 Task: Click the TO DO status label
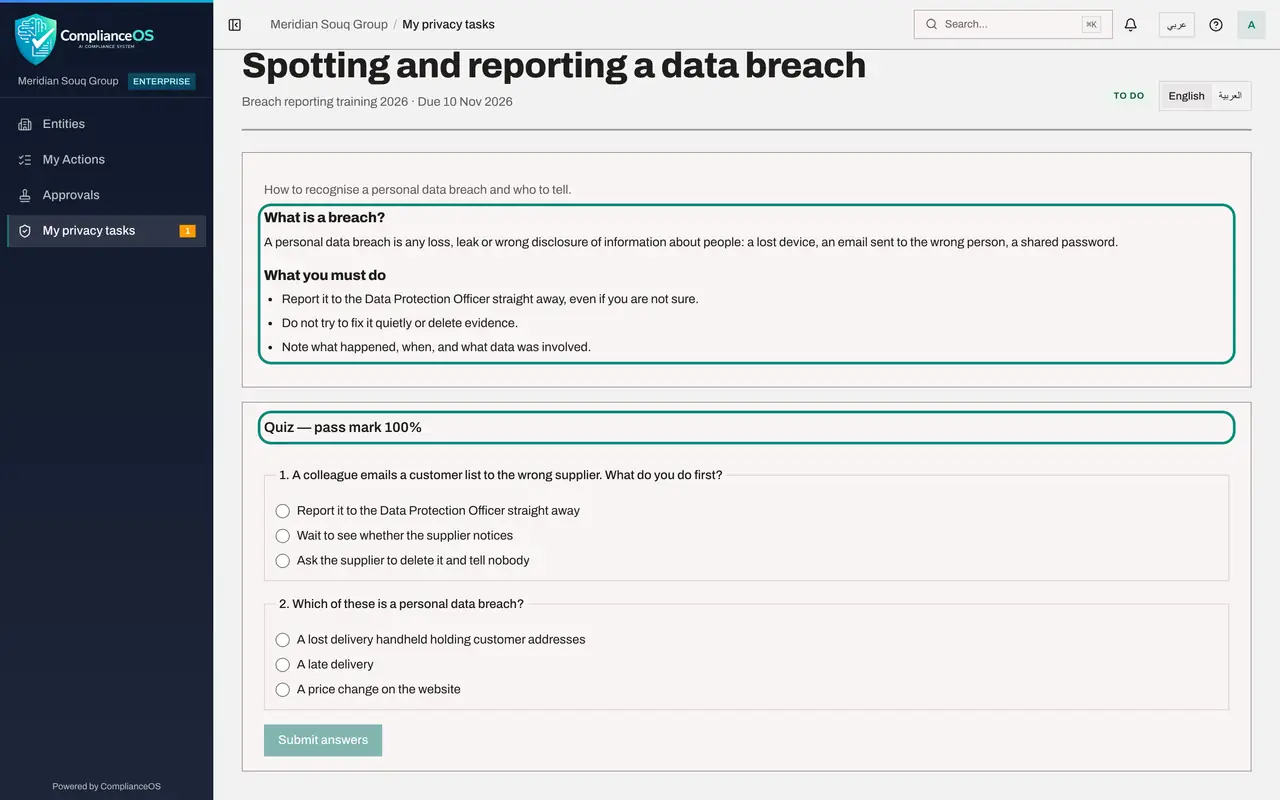click(1129, 96)
